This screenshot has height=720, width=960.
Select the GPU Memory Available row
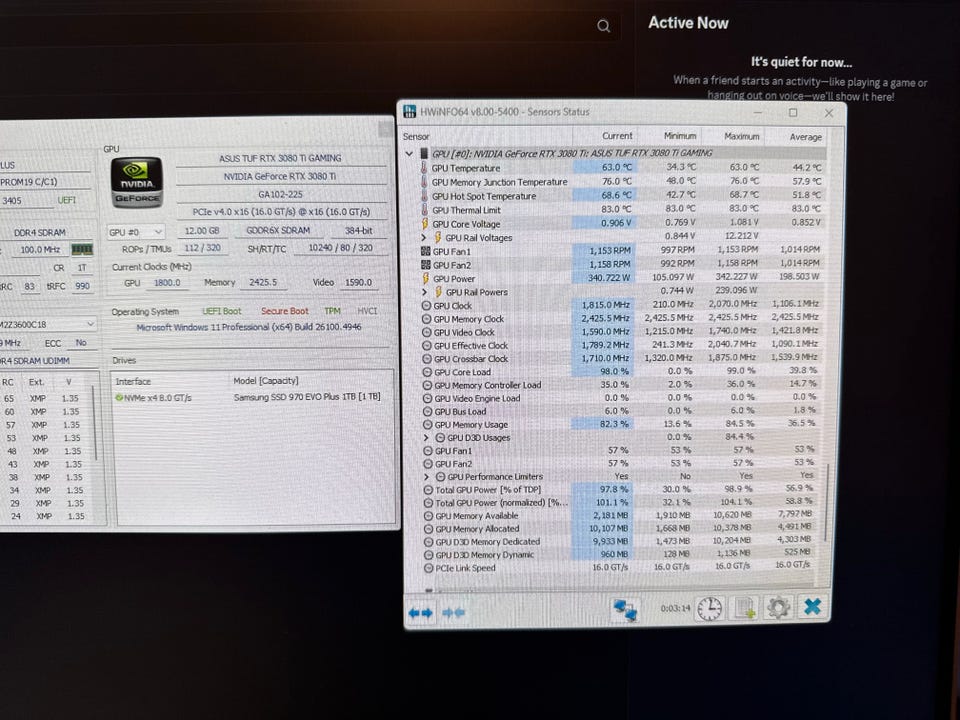click(620, 516)
